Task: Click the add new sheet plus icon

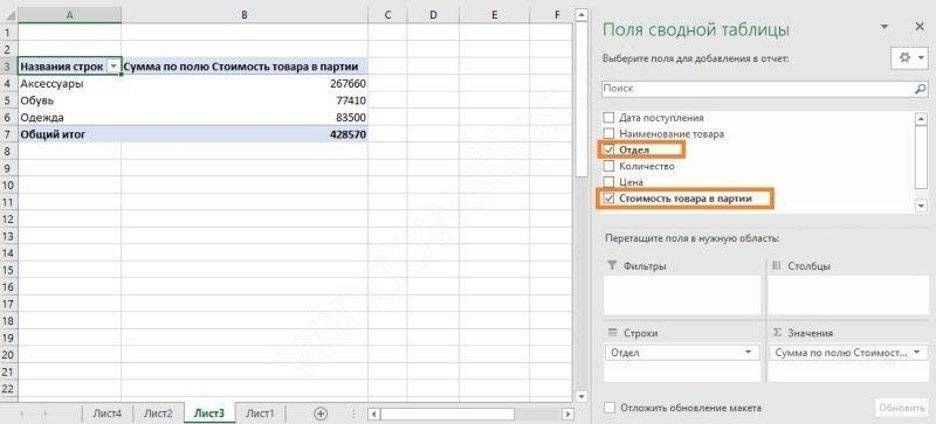Action: pyautogui.click(x=321, y=413)
